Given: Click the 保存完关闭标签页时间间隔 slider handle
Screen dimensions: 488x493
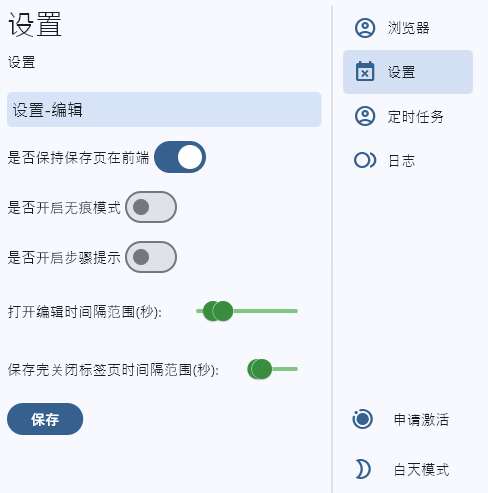Looking at the screenshot, I should (x=260, y=369).
